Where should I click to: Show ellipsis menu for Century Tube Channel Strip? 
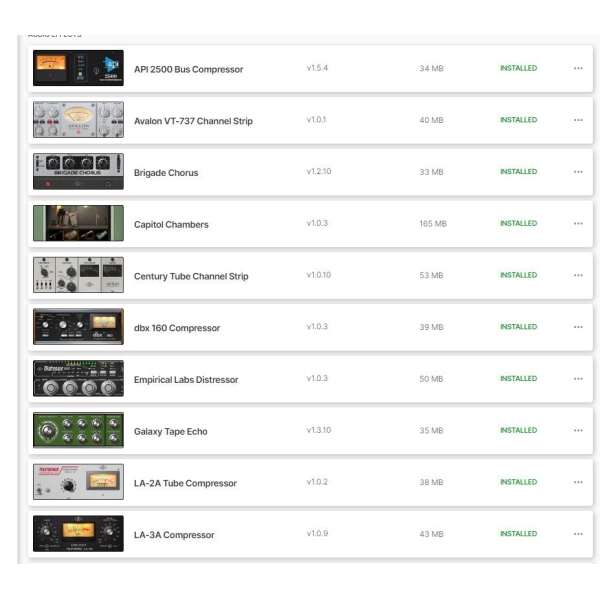tap(578, 275)
